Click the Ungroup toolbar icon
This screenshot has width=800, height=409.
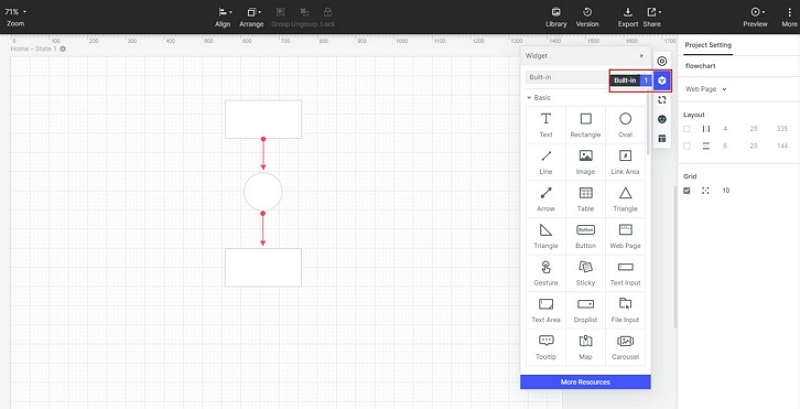(x=304, y=12)
